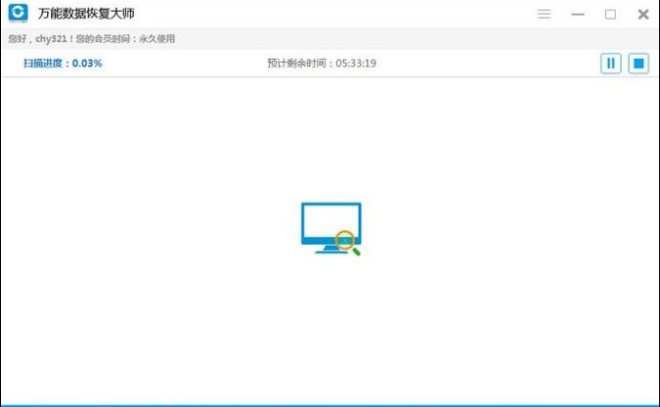This screenshot has height=407, width=660.
Task: Click the scanning computer magnifier graphic
Action: click(331, 229)
